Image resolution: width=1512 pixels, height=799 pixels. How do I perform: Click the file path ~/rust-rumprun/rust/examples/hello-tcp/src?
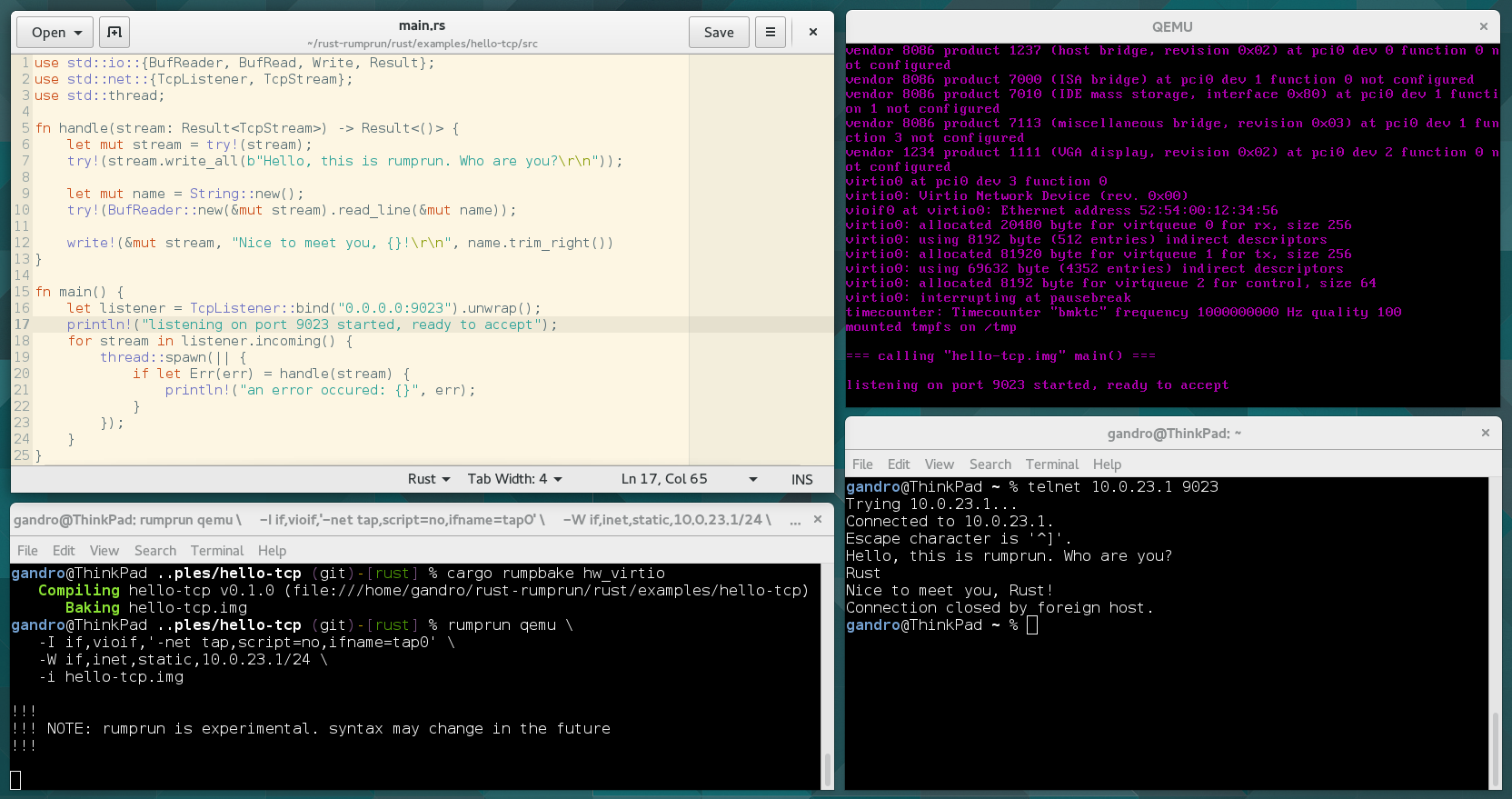pos(422,44)
